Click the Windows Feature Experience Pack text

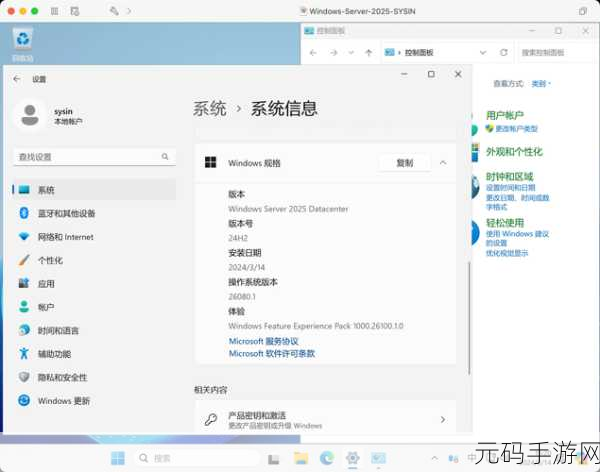pyautogui.click(x=316, y=326)
